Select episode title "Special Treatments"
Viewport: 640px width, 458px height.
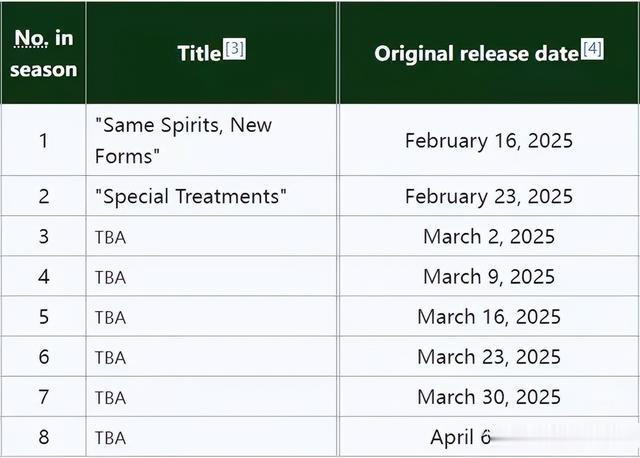[191, 196]
